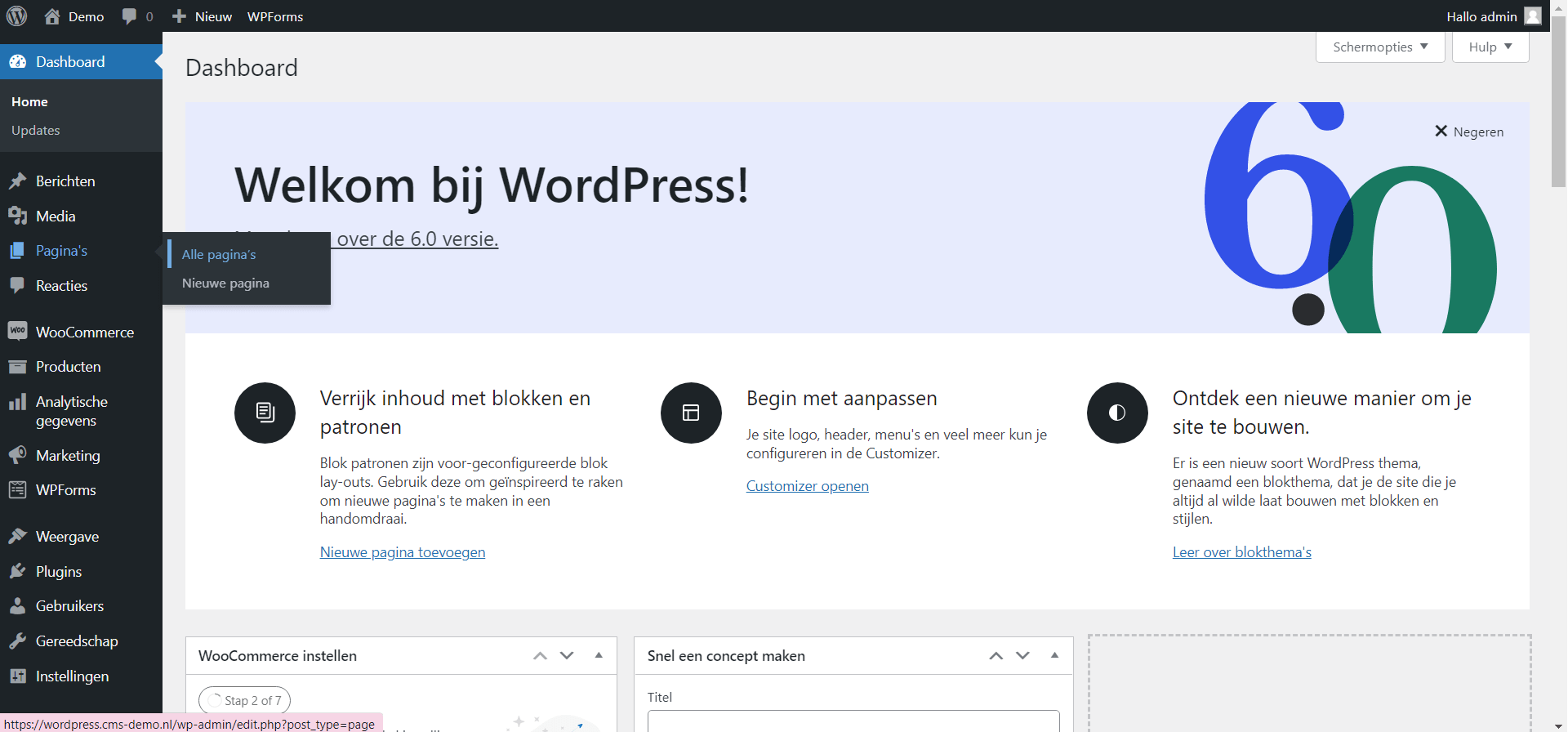Click the Leer over blokthema's link

(1242, 552)
